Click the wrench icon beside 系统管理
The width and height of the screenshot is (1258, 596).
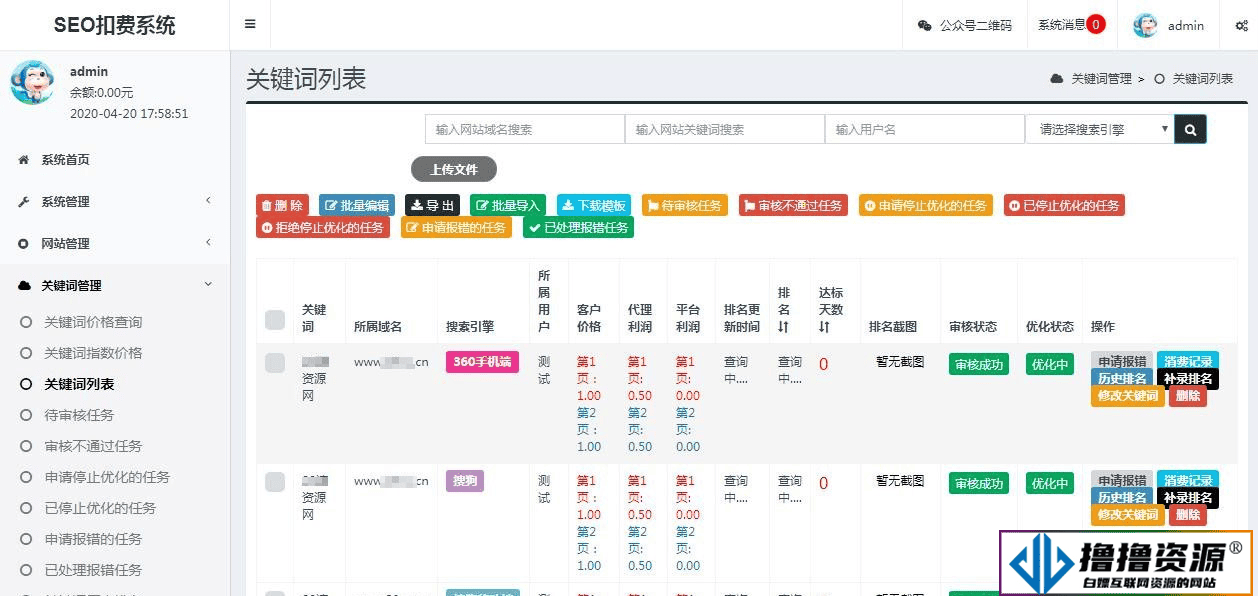click(24, 202)
